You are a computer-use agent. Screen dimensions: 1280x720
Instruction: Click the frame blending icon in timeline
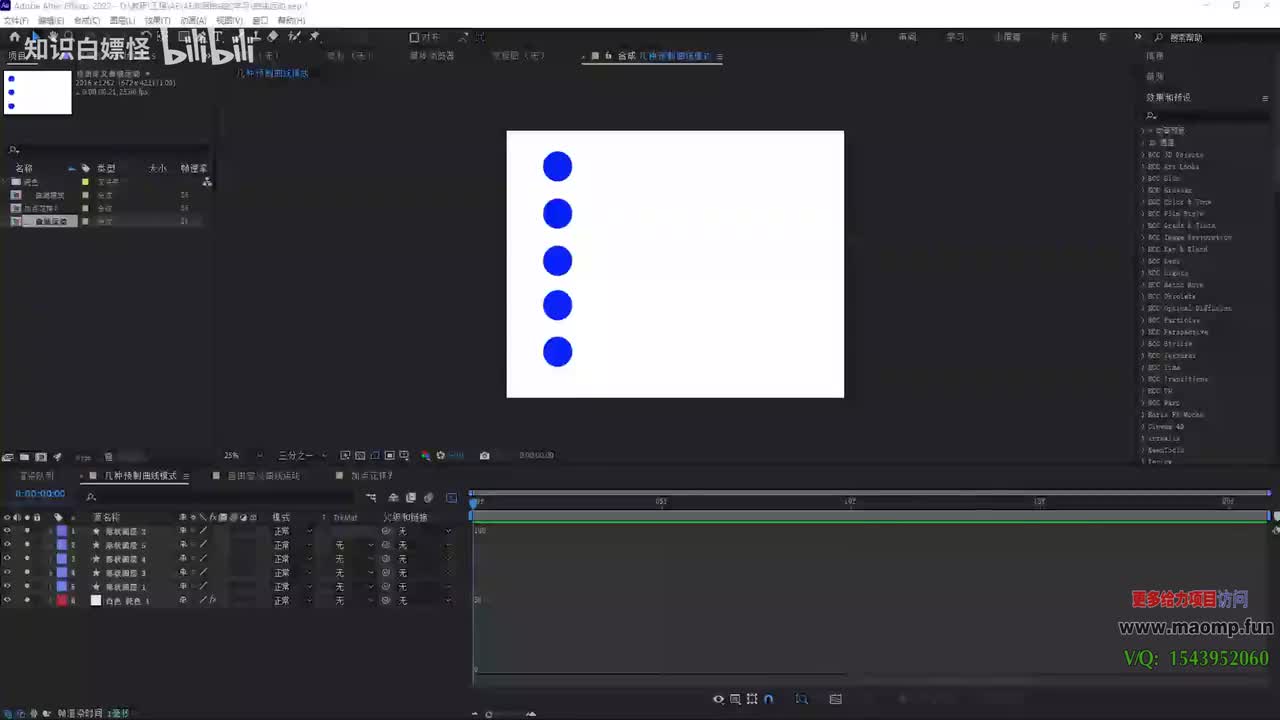411,497
